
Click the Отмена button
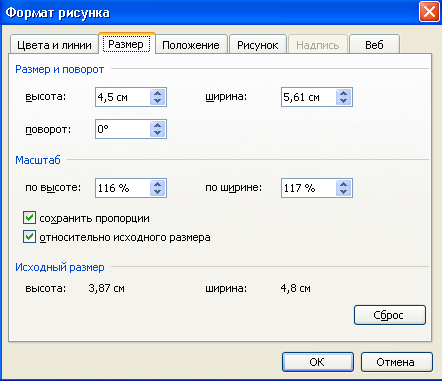pos(396,362)
